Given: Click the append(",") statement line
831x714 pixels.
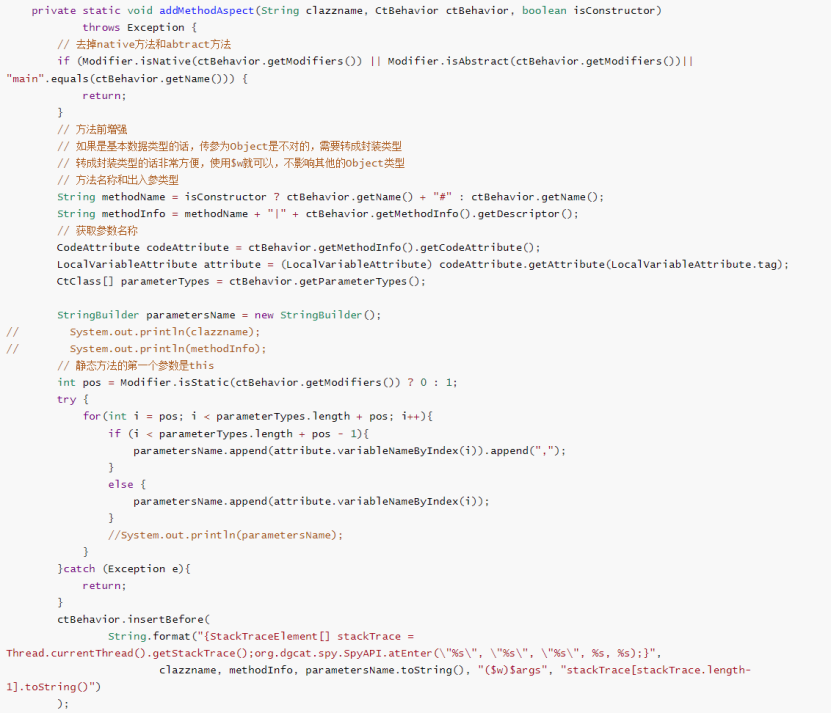Looking at the screenshot, I should click(350, 451).
